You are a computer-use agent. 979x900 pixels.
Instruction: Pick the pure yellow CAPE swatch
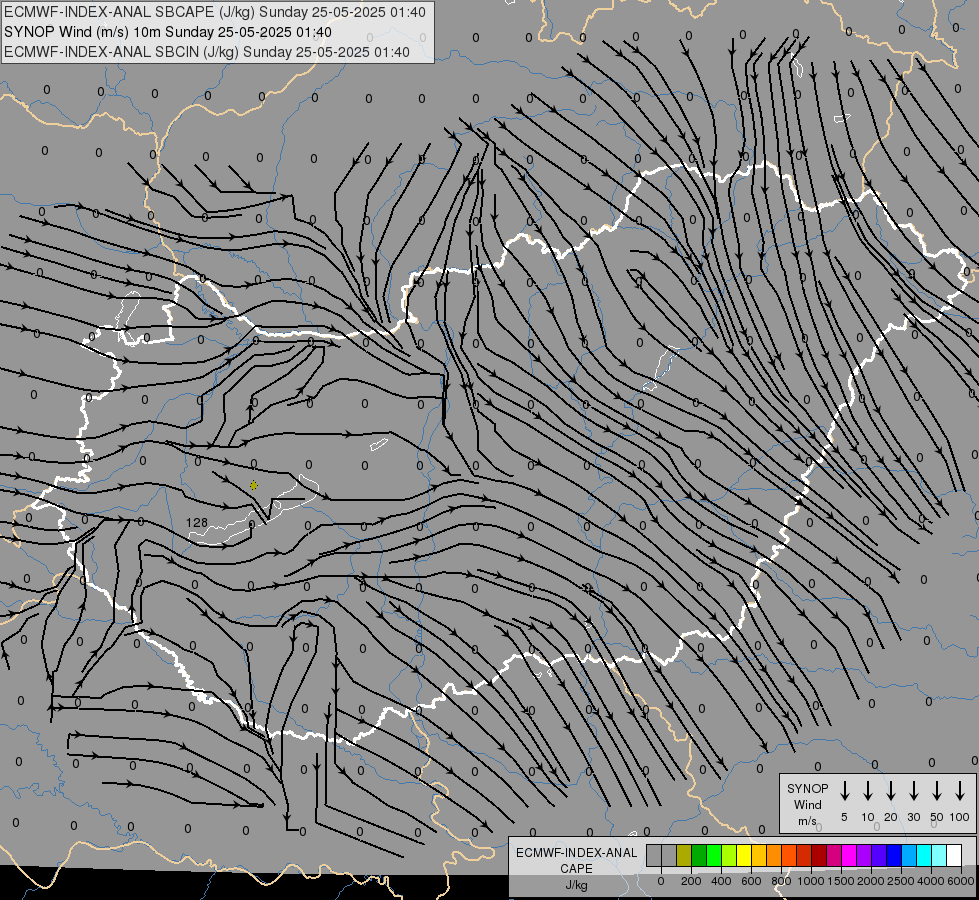click(x=744, y=855)
